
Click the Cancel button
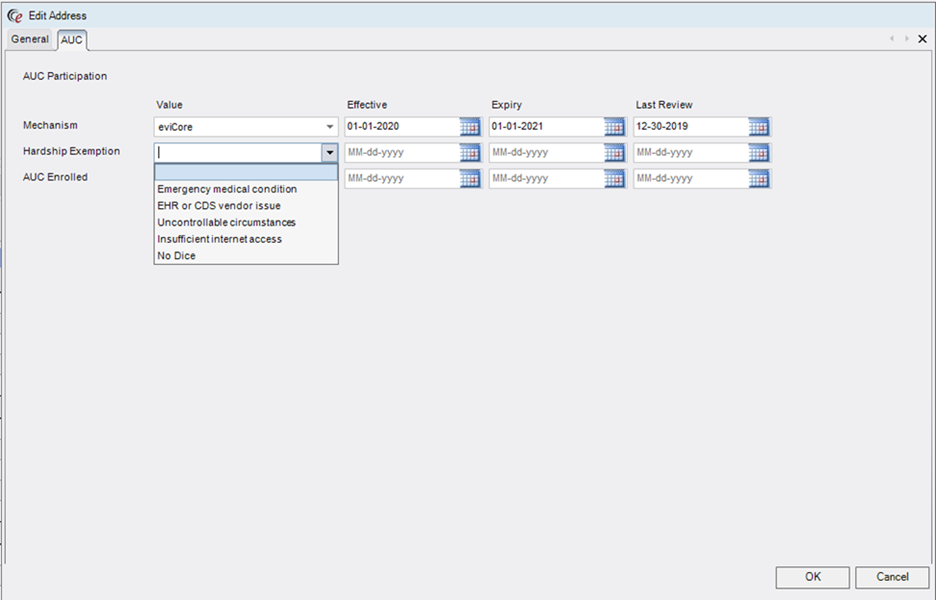[892, 577]
